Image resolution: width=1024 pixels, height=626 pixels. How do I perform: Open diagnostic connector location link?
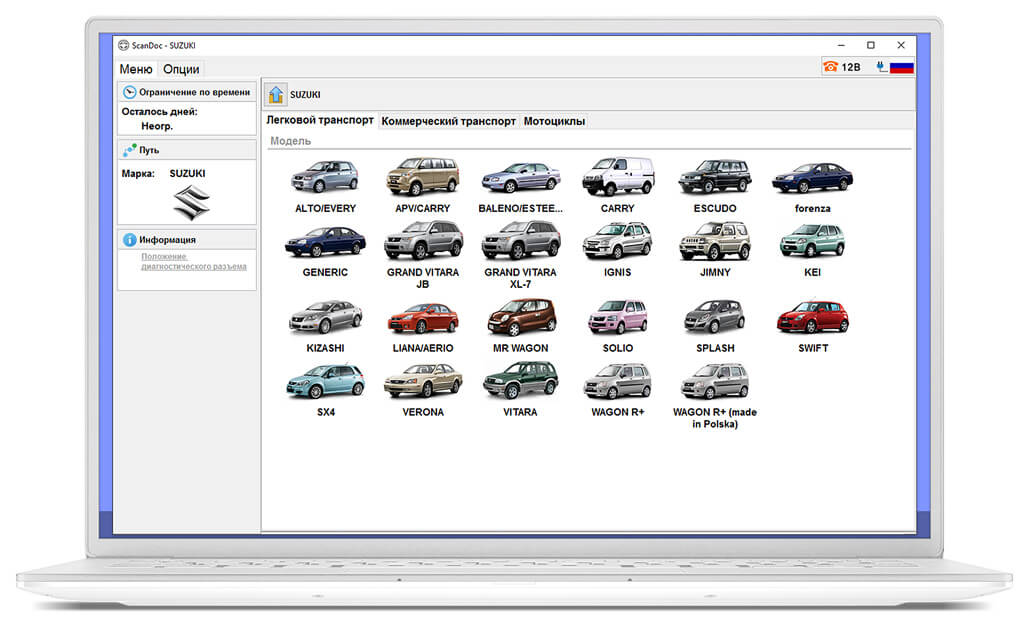(x=194, y=262)
